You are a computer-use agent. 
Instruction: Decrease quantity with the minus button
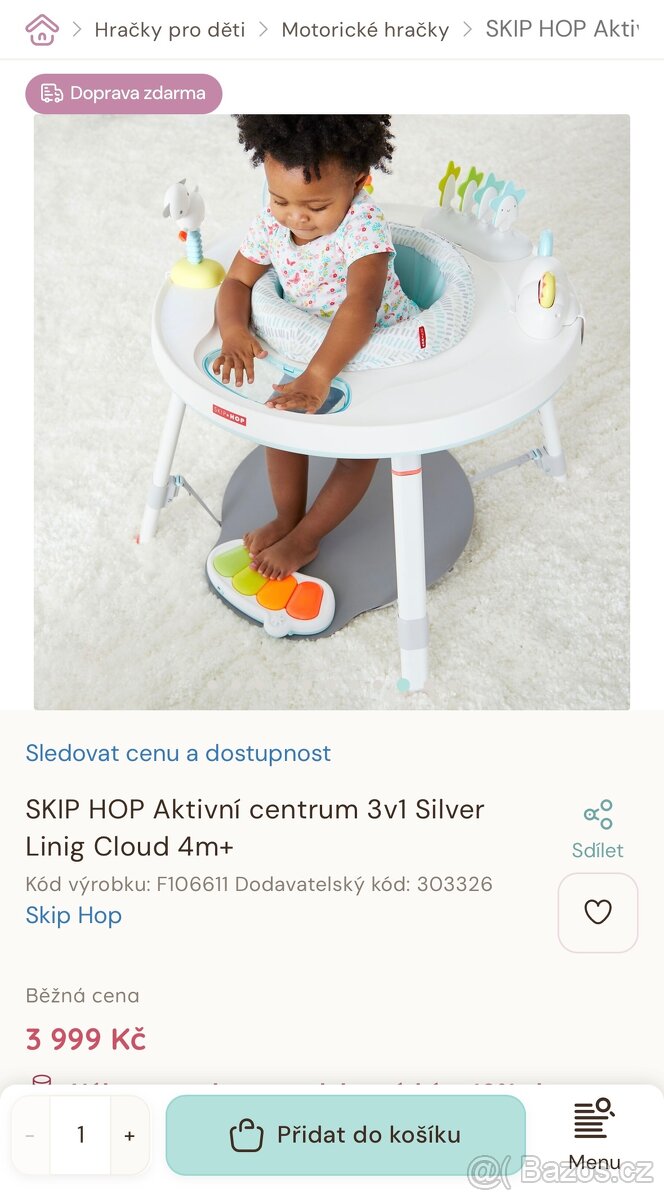coord(30,1135)
